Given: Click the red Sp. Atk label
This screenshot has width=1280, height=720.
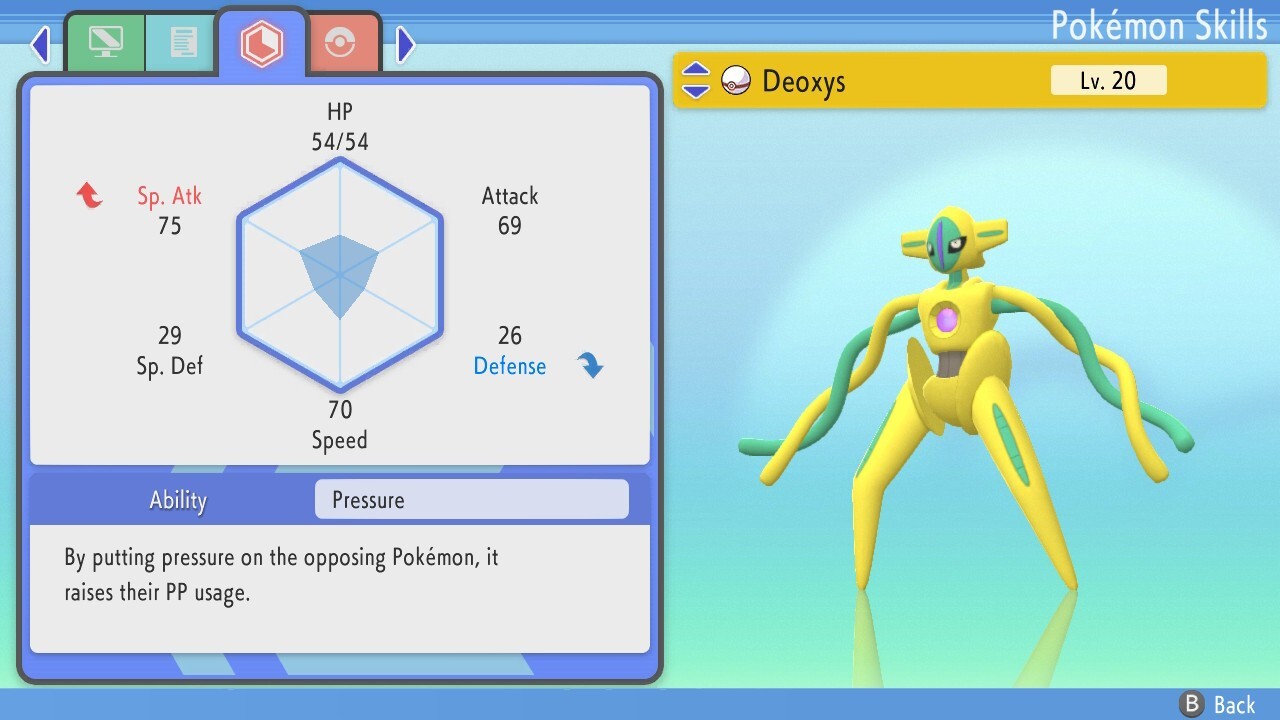Looking at the screenshot, I should pyautogui.click(x=170, y=196).
